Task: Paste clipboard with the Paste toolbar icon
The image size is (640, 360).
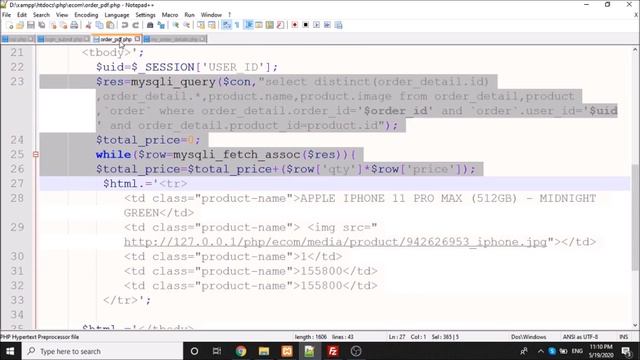Action: [110, 25]
